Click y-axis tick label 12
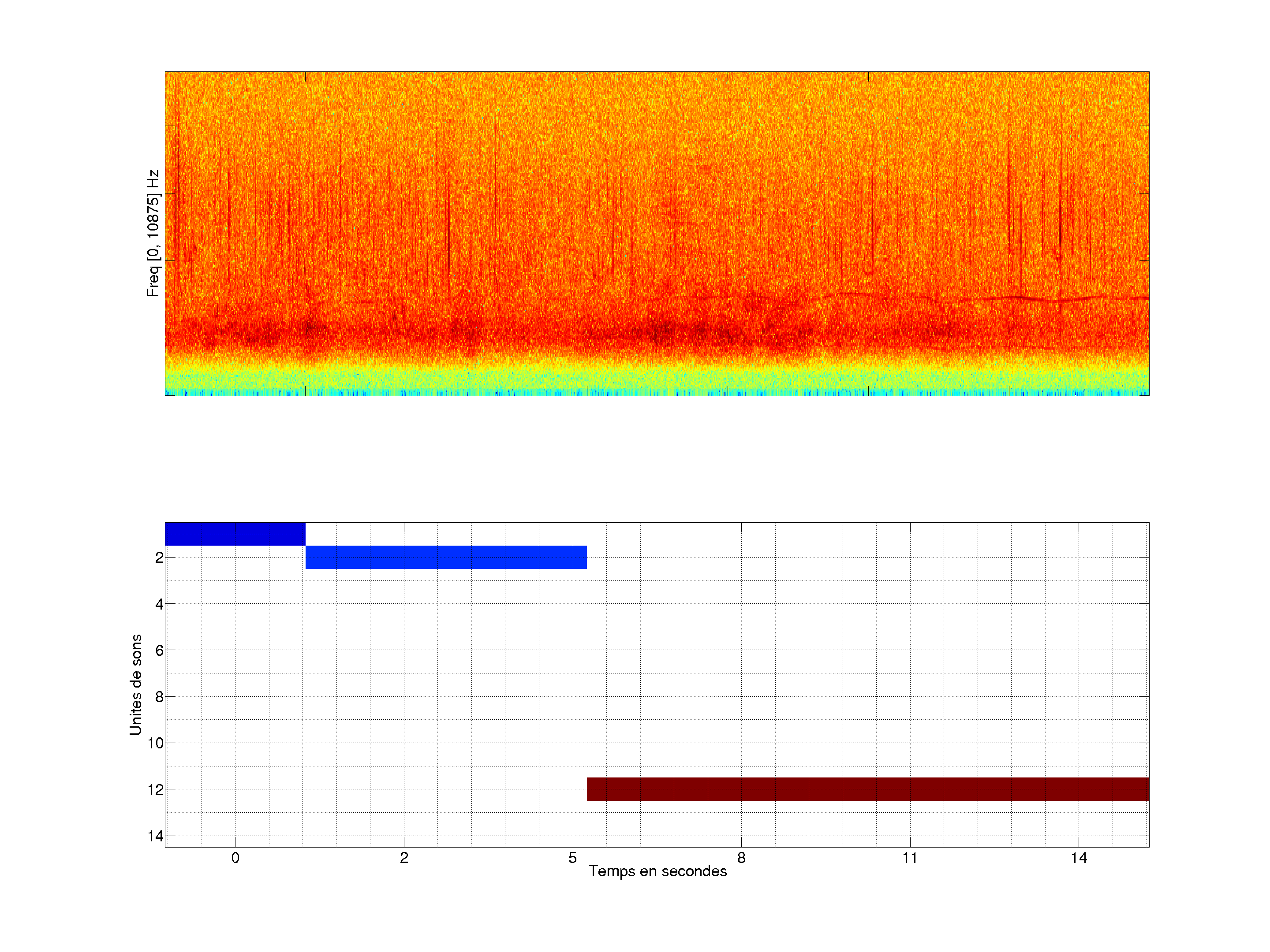The height and width of the screenshot is (952, 1270). [x=156, y=790]
